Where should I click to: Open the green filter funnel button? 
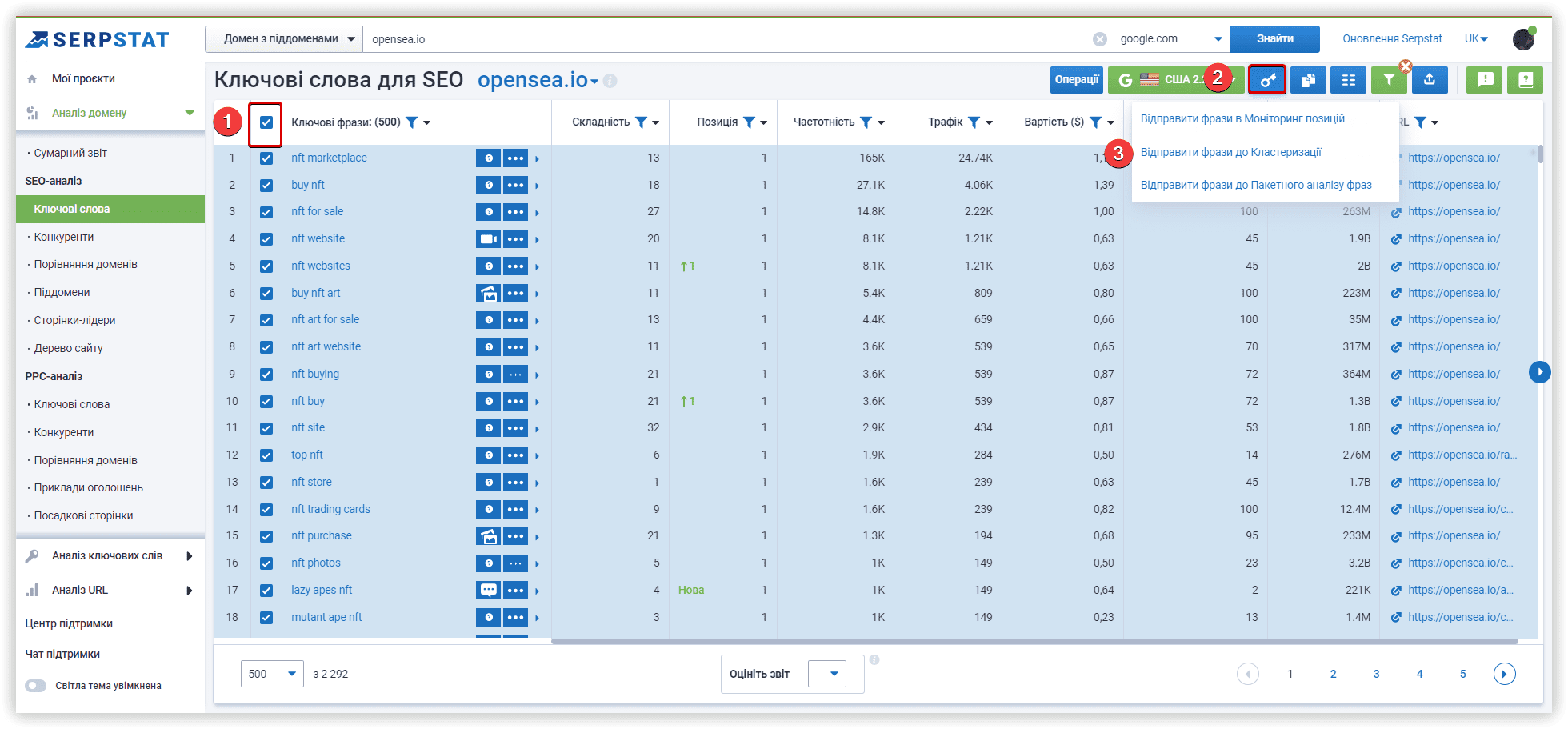pyautogui.click(x=1389, y=80)
